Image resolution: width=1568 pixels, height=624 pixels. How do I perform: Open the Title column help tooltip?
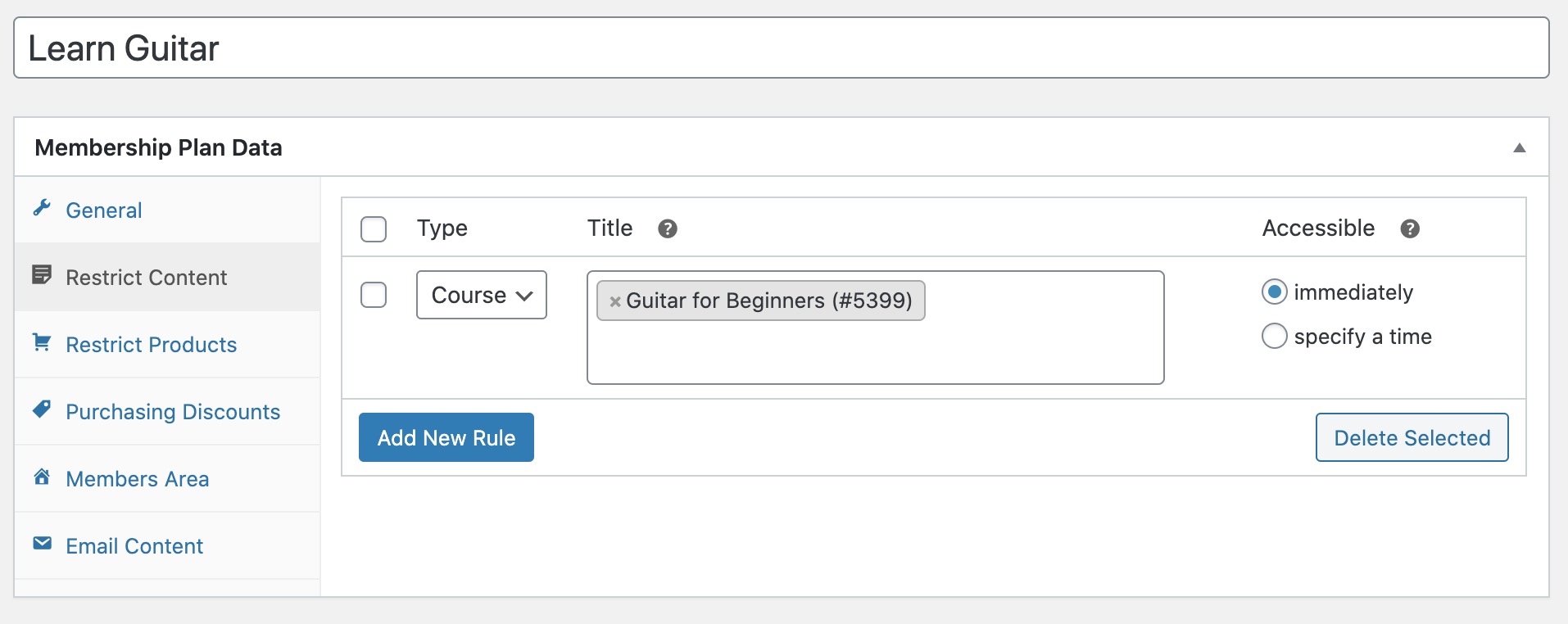[668, 229]
